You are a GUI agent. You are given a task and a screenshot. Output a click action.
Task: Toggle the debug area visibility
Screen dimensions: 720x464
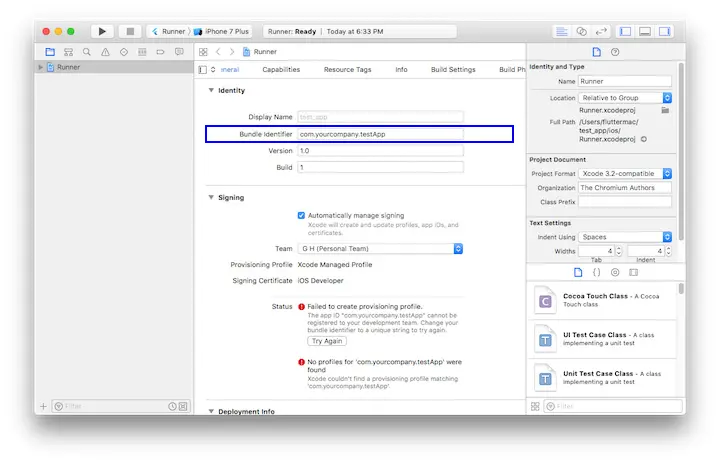point(645,31)
